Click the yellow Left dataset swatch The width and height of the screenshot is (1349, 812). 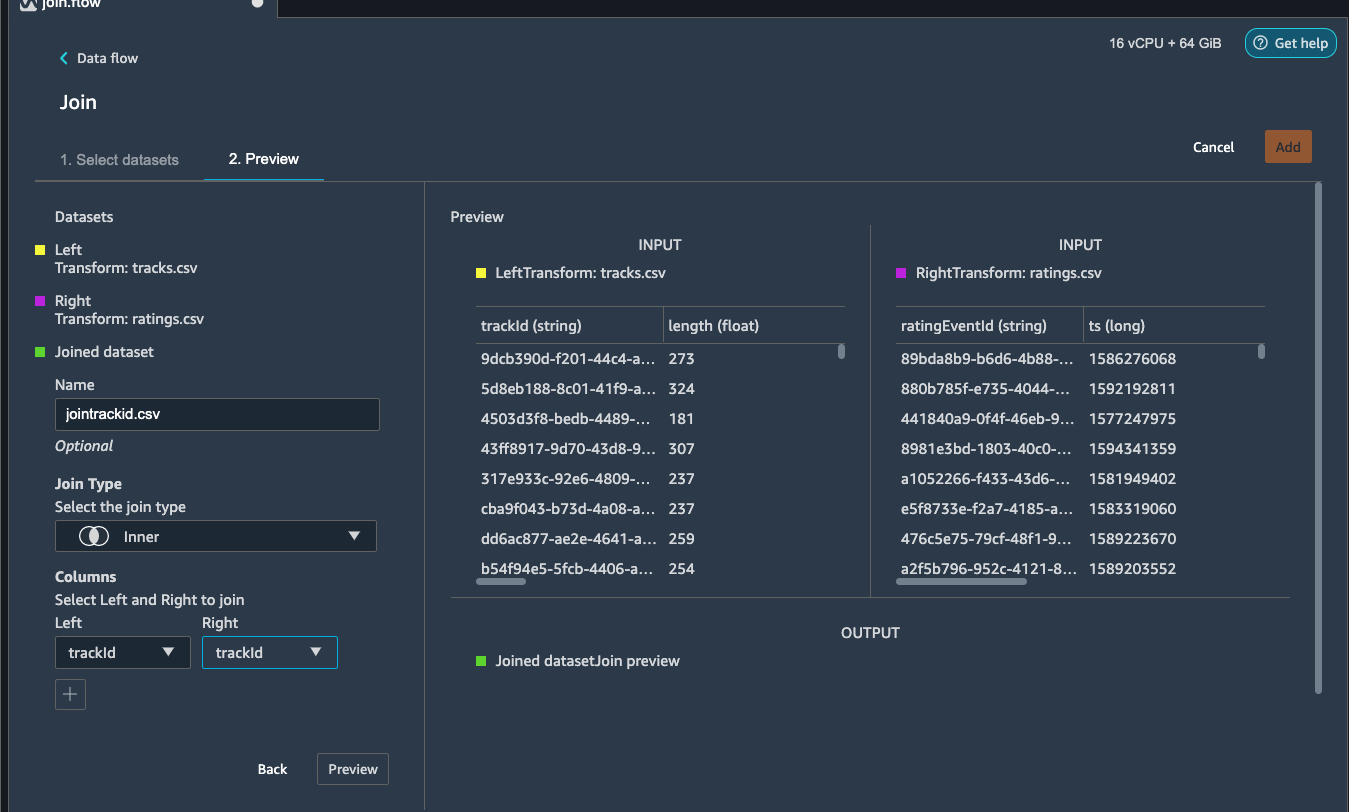coord(40,250)
